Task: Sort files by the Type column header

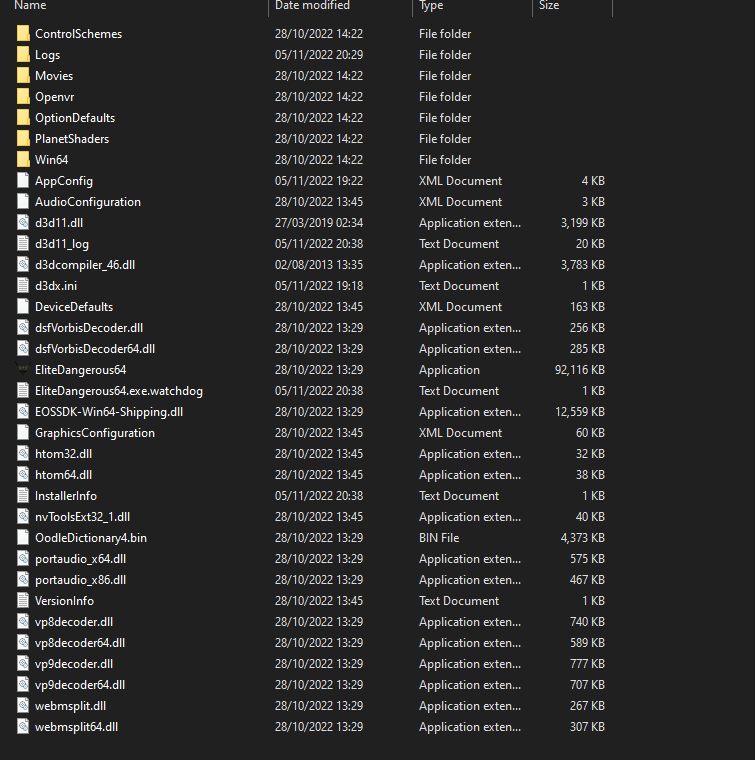Action: [431, 5]
